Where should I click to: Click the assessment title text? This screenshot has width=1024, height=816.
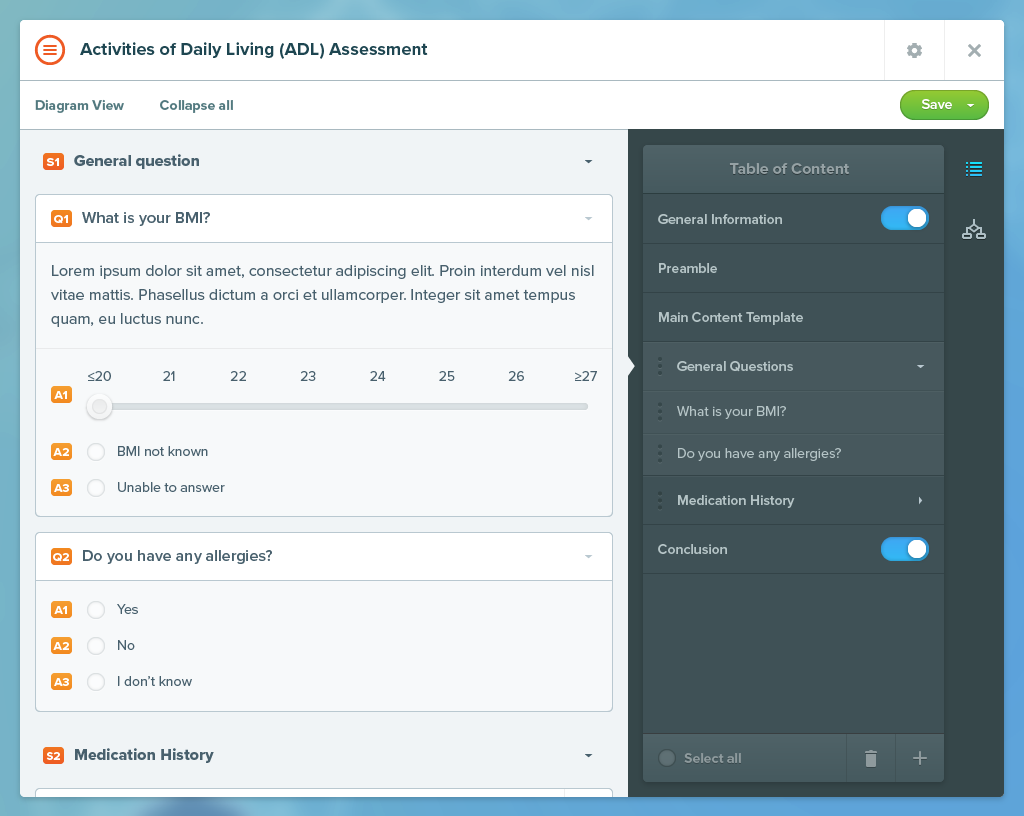(x=253, y=50)
